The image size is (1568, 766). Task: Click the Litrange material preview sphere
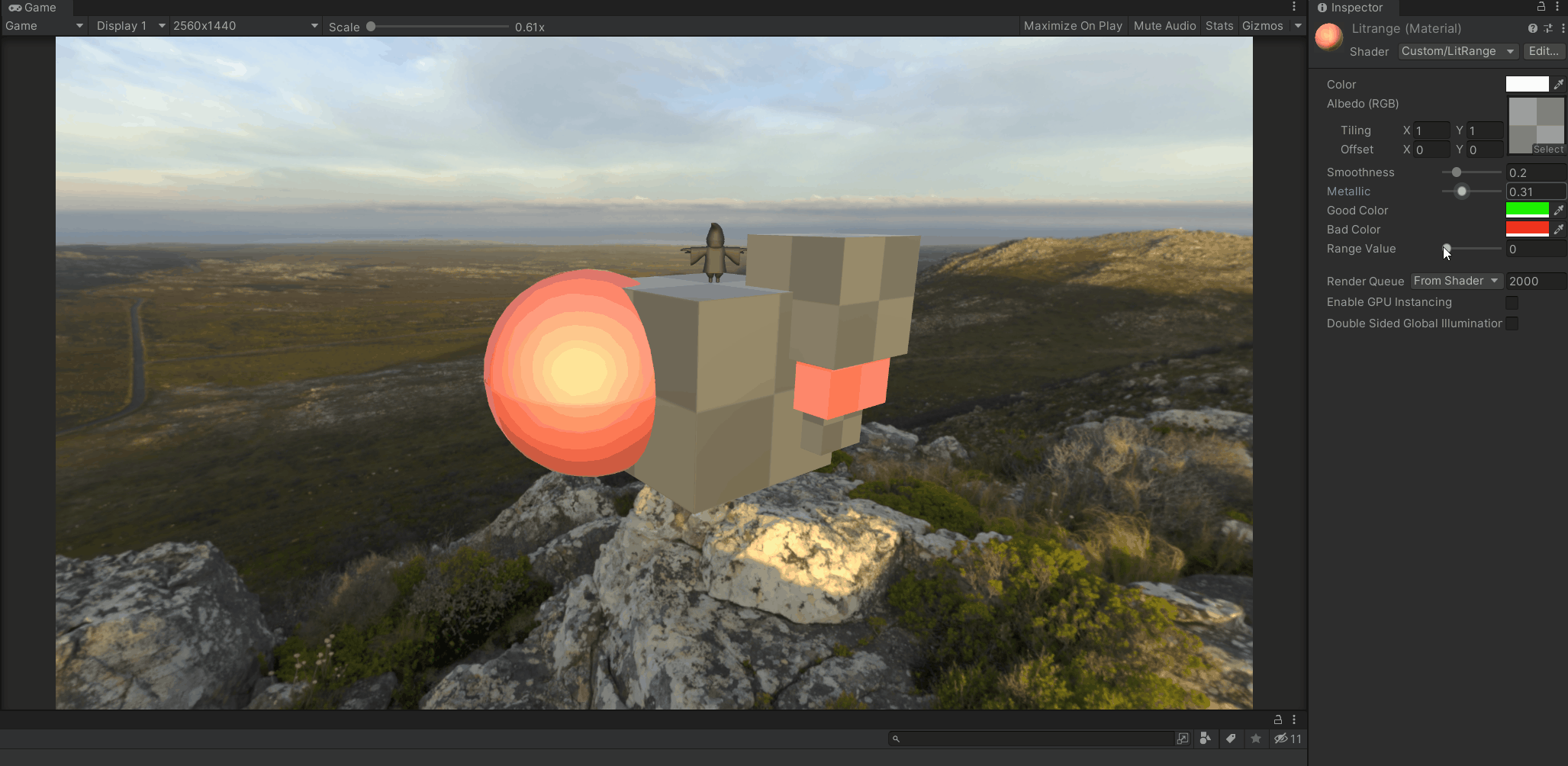coord(1329,37)
